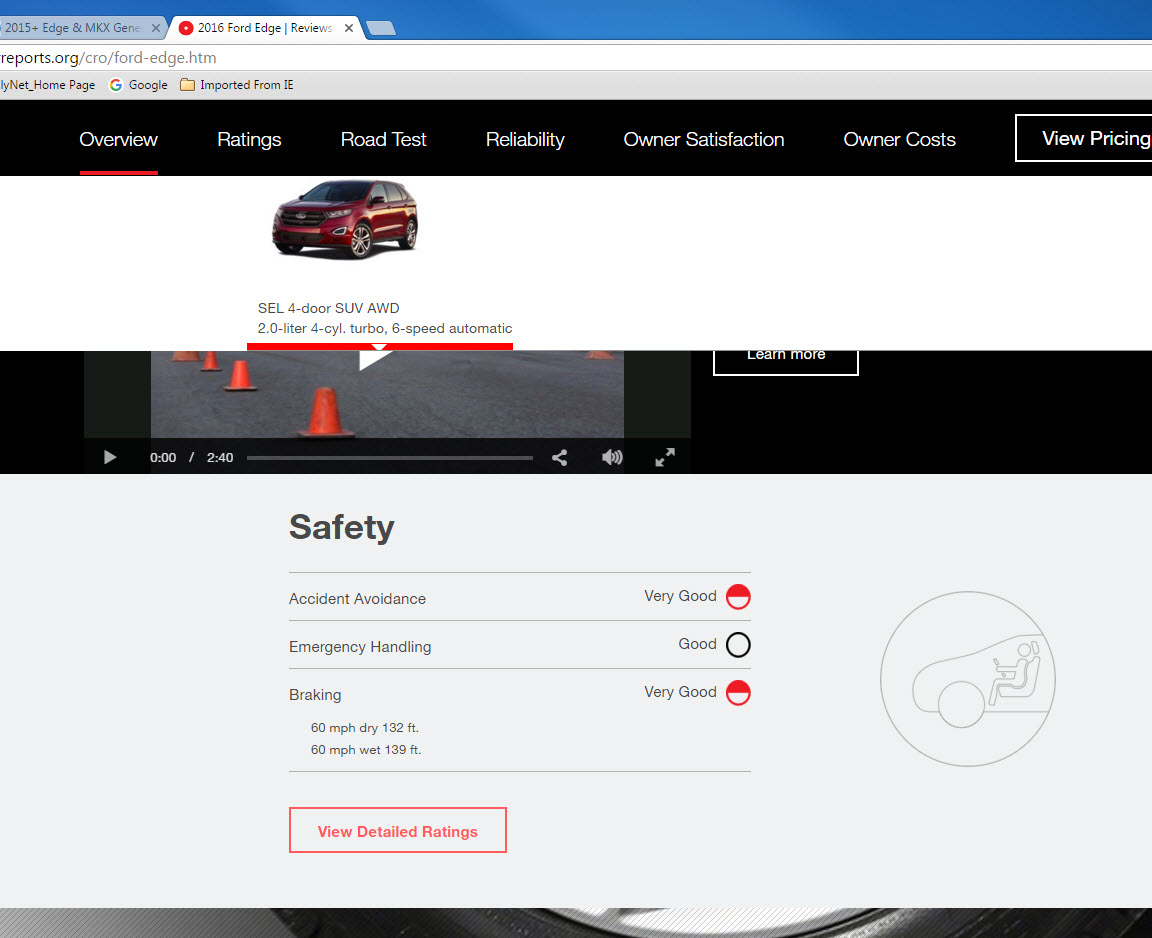Image resolution: width=1152 pixels, height=938 pixels.
Task: Close the 2016 Ford Edge Reviews tab
Action: pos(349,28)
